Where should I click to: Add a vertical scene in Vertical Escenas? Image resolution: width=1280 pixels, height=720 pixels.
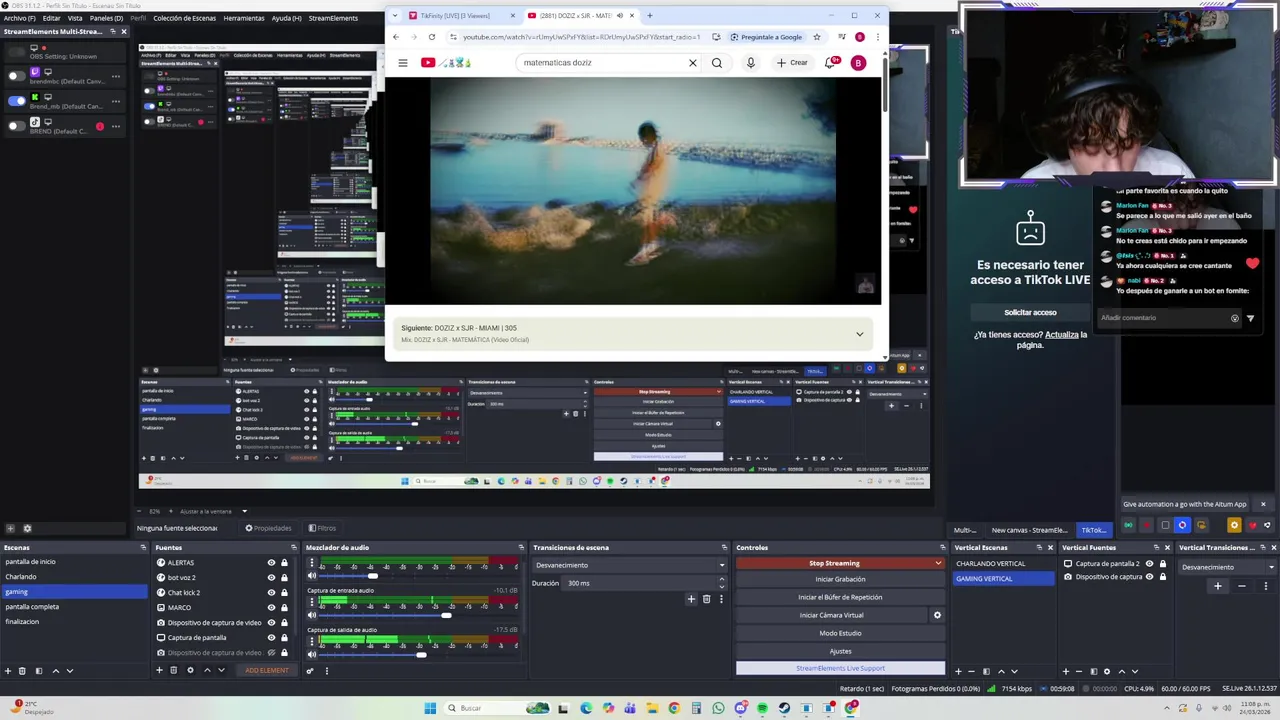tap(958, 671)
